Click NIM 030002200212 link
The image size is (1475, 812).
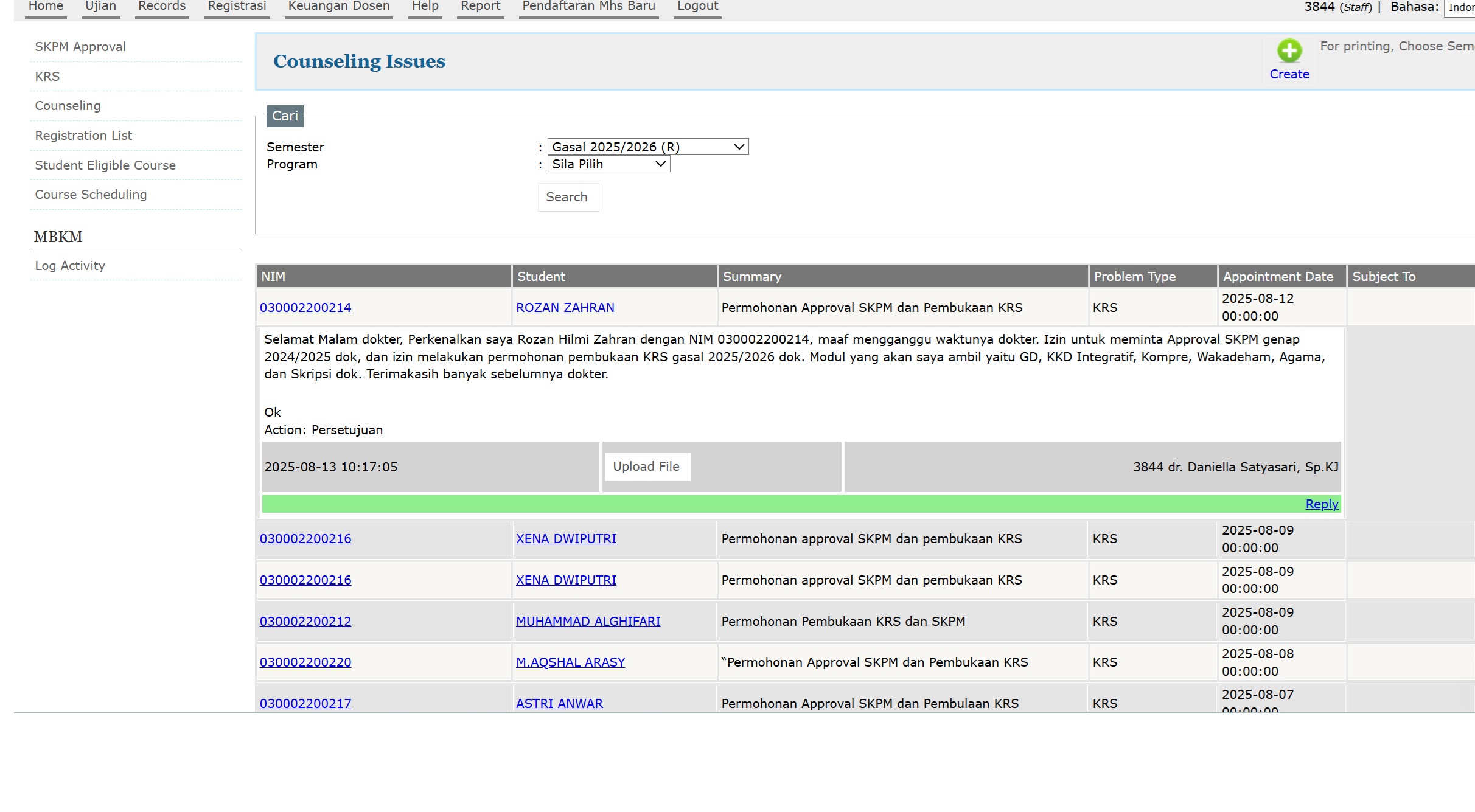click(305, 622)
